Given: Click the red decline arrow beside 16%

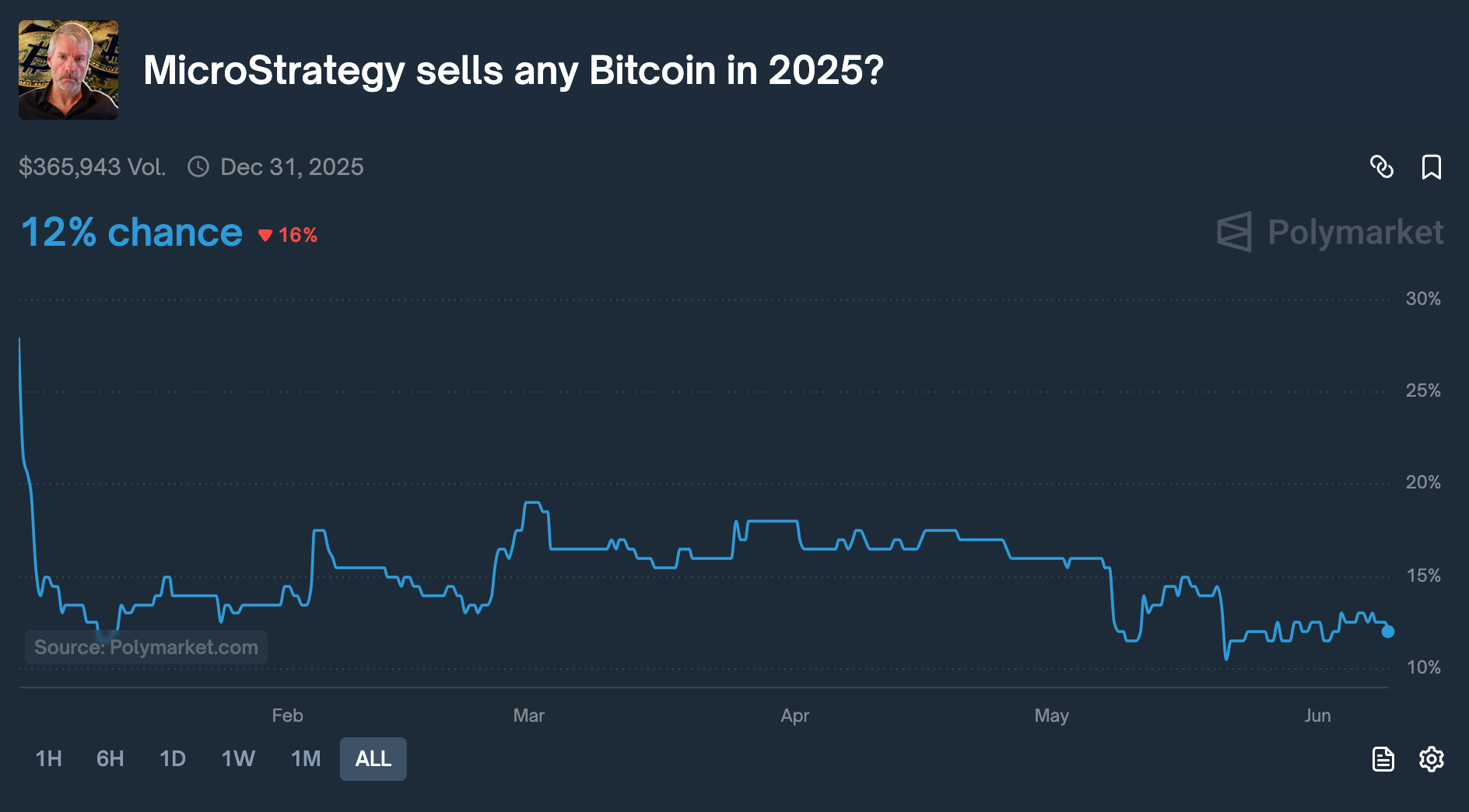Looking at the screenshot, I should coord(265,233).
